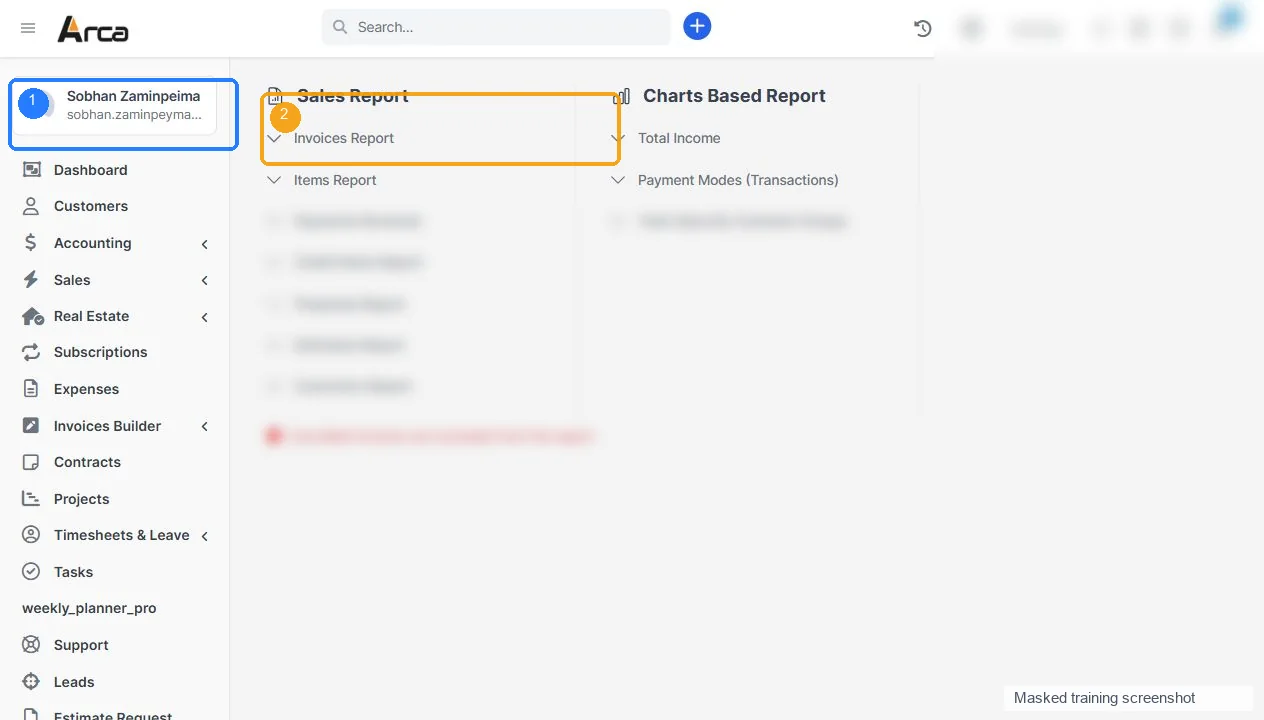Open Dashboard from the sidebar

point(115,170)
